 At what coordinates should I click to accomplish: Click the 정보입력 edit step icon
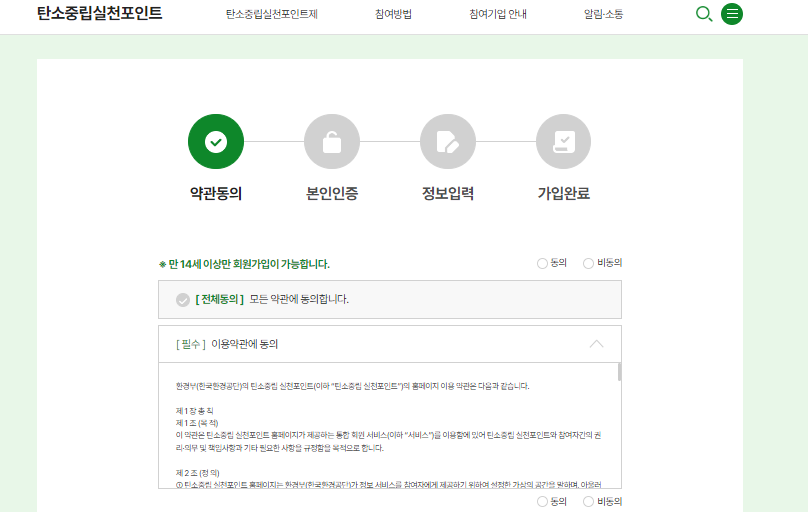point(448,141)
